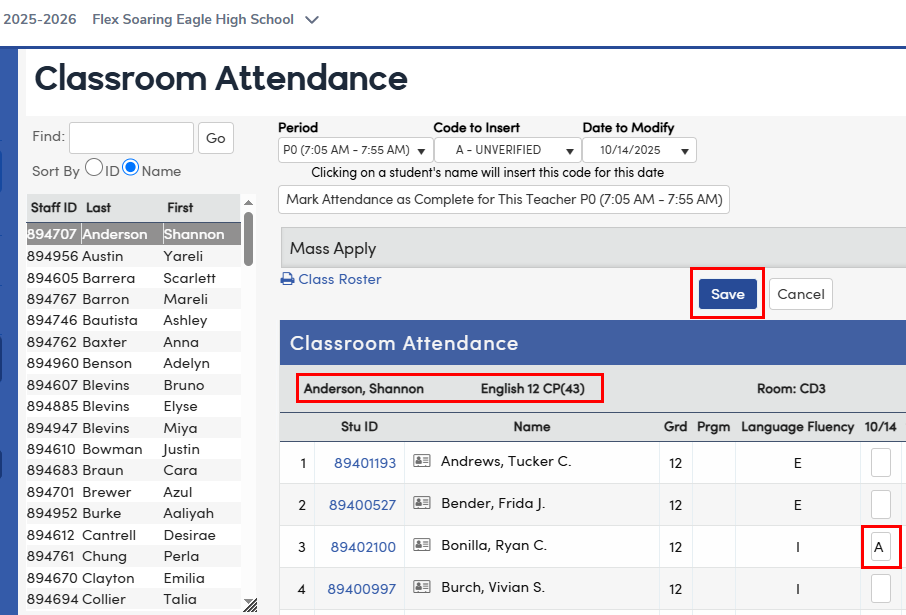
Task: Open ID card icon for Andrews, Tucker C.
Action: [x=422, y=461]
